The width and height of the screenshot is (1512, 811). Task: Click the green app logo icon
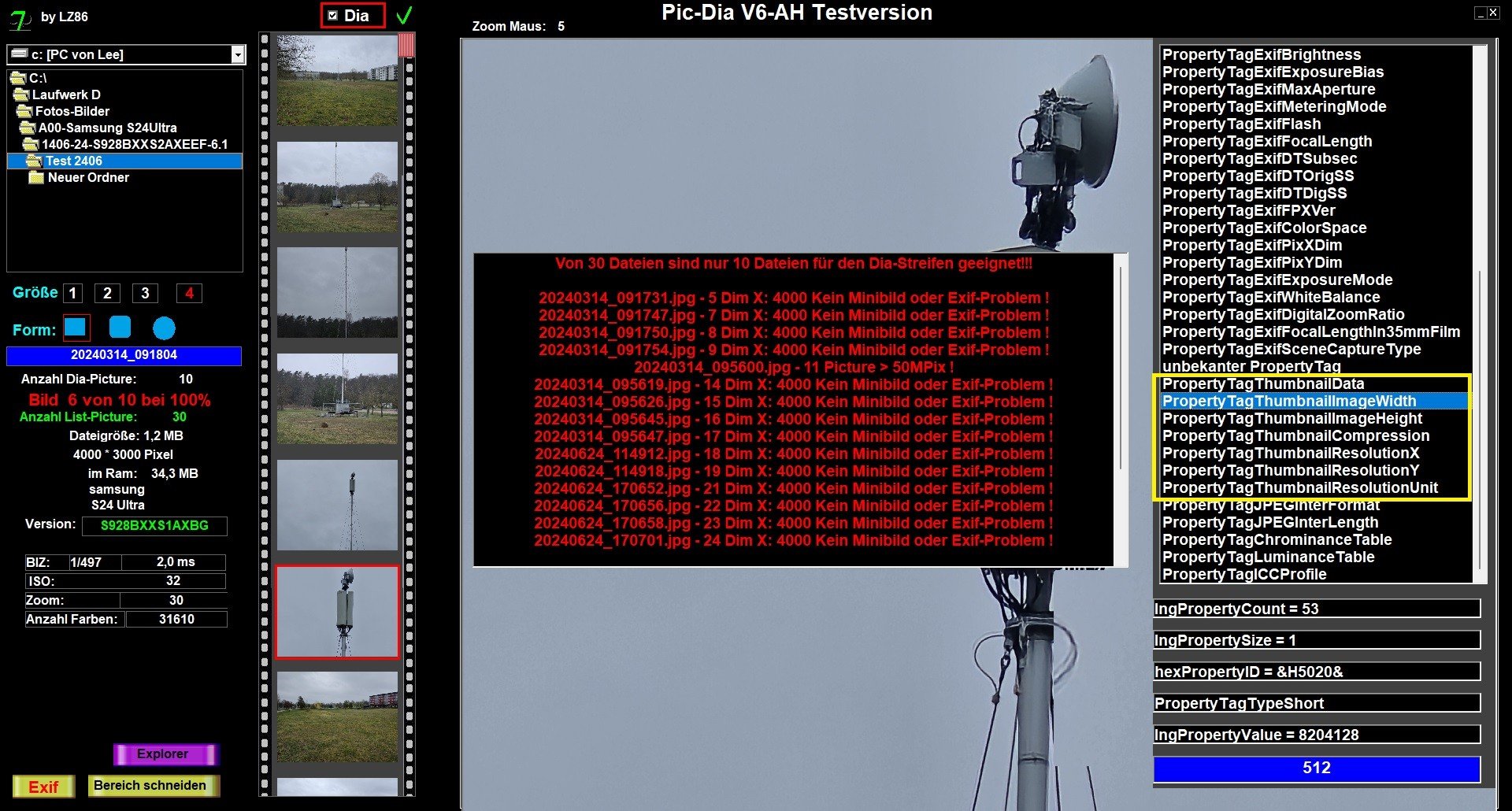pyautogui.click(x=20, y=19)
